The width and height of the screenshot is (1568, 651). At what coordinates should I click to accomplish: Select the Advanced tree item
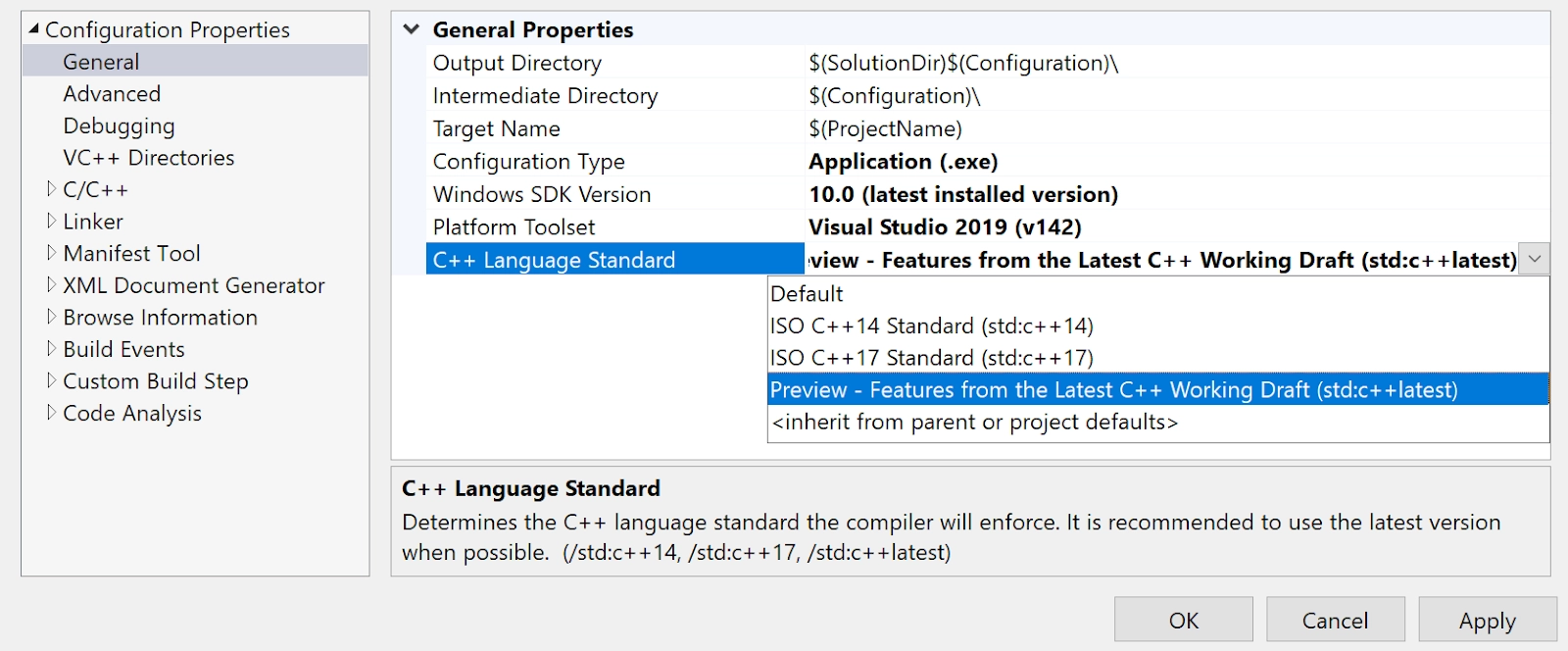(x=112, y=94)
